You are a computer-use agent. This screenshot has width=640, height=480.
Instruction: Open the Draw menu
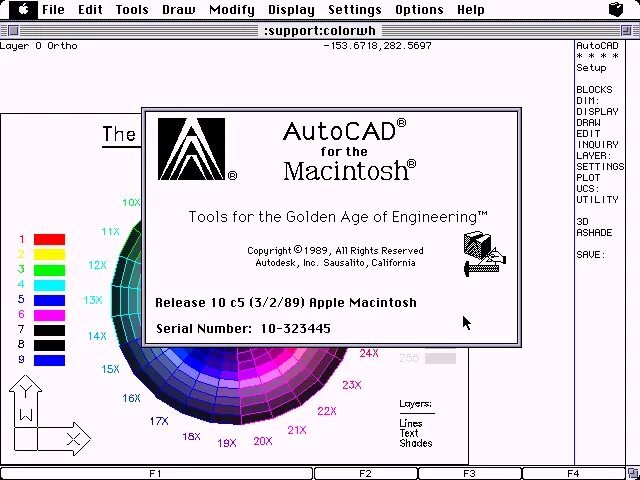[179, 9]
